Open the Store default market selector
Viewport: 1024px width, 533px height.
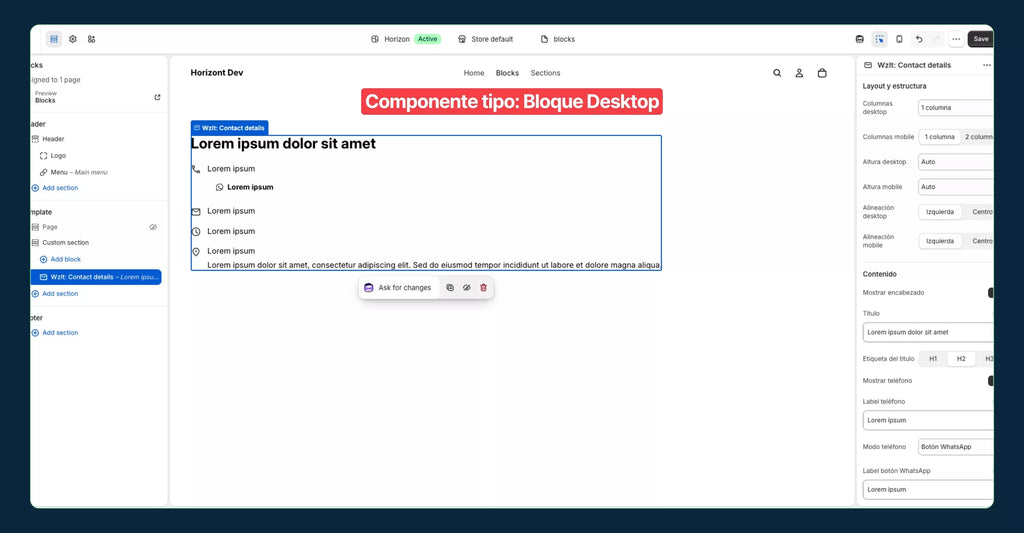click(x=485, y=39)
